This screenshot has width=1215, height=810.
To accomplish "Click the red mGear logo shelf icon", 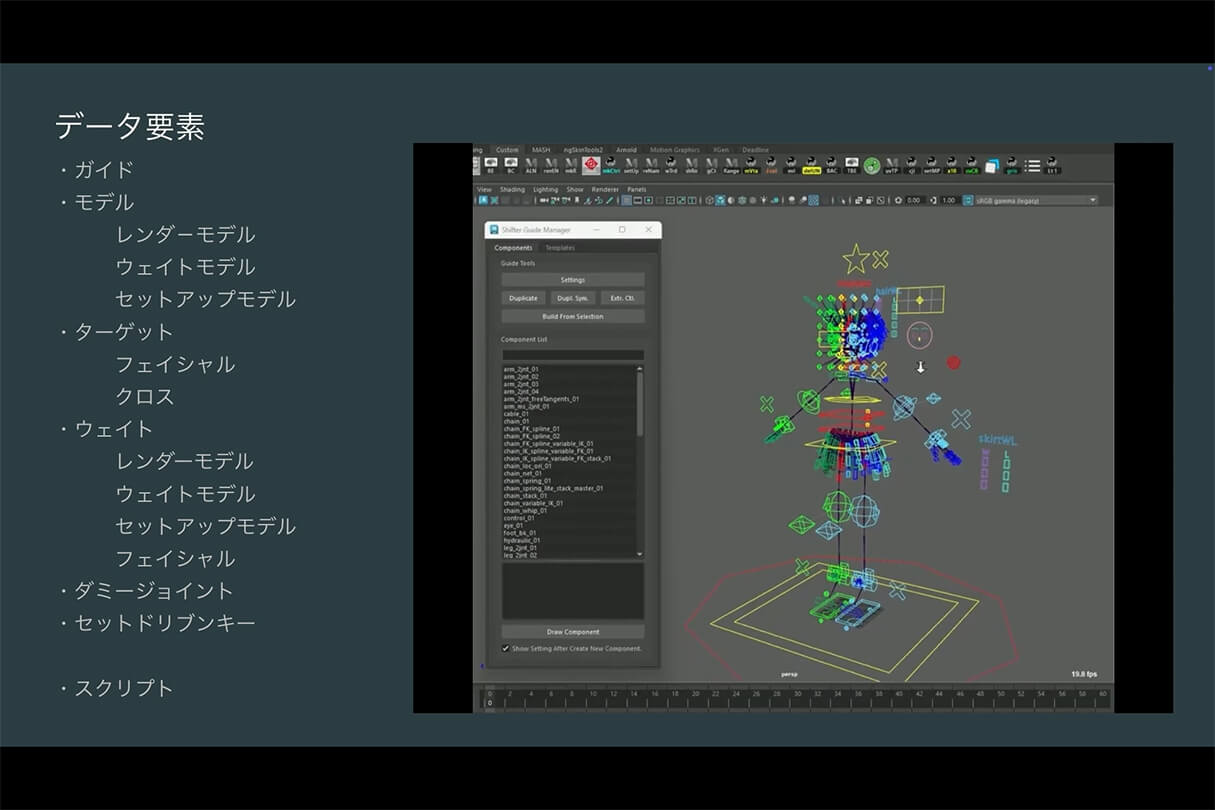I will [591, 165].
